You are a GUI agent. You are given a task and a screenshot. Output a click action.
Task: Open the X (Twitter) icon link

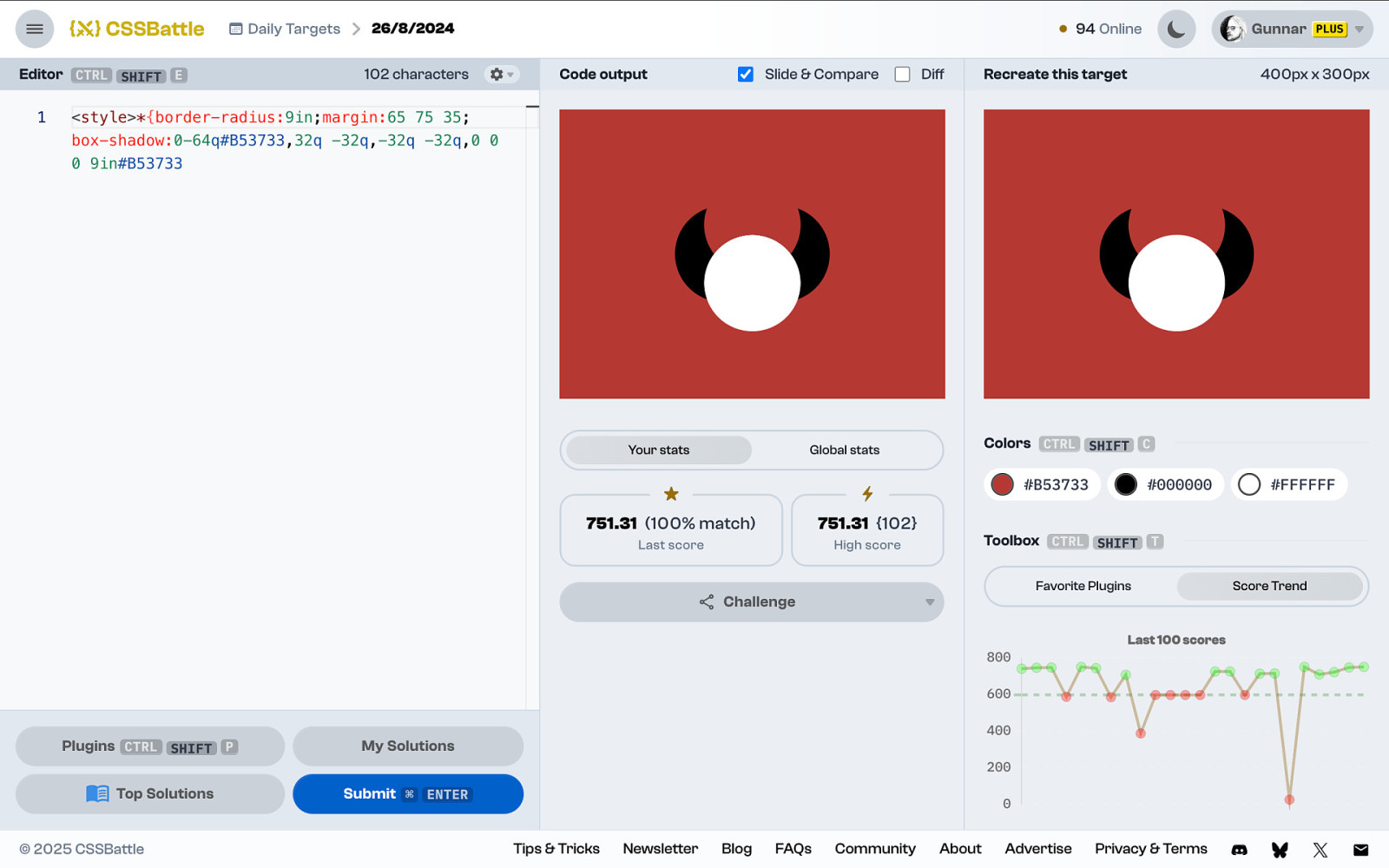[1320, 850]
